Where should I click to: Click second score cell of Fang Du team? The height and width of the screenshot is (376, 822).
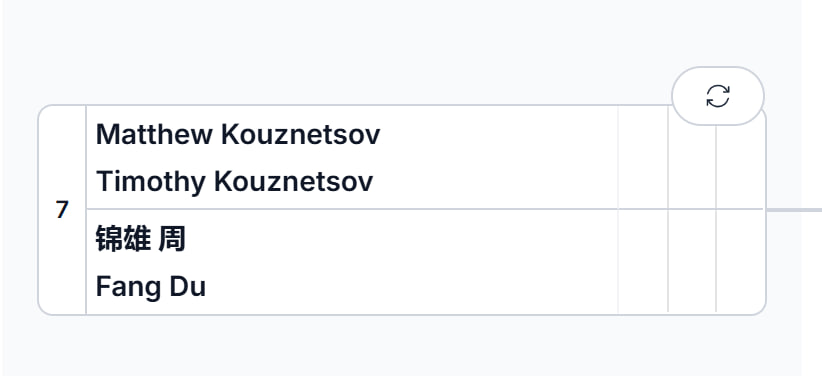692,261
